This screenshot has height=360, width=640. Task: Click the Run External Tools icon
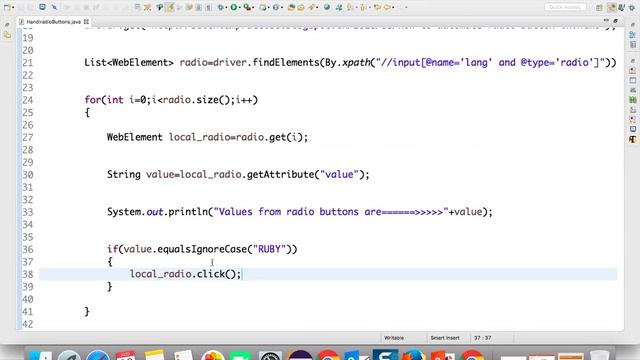coord(247,7)
